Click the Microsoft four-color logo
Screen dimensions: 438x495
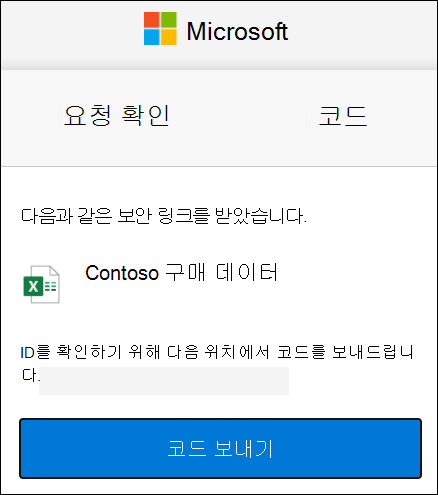coord(160,29)
